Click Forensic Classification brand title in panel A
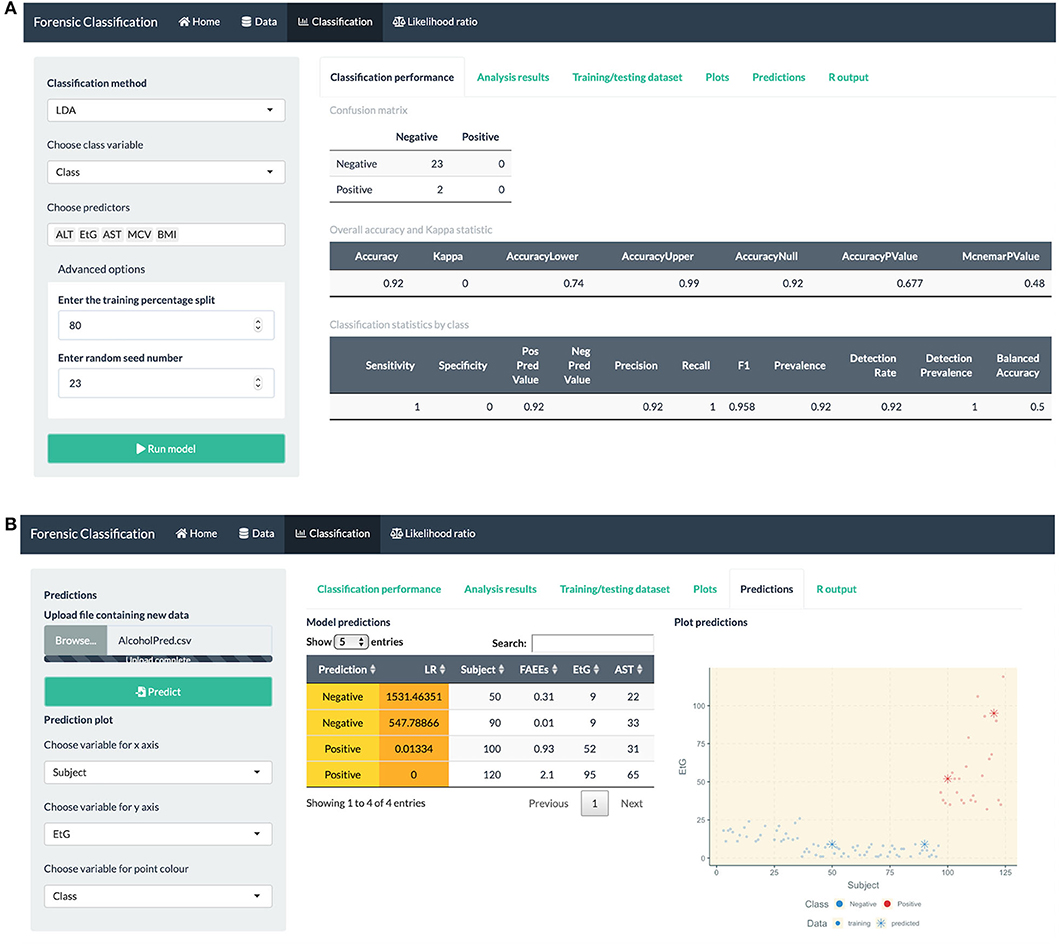This screenshot has height=946, width=1059. click(95, 22)
